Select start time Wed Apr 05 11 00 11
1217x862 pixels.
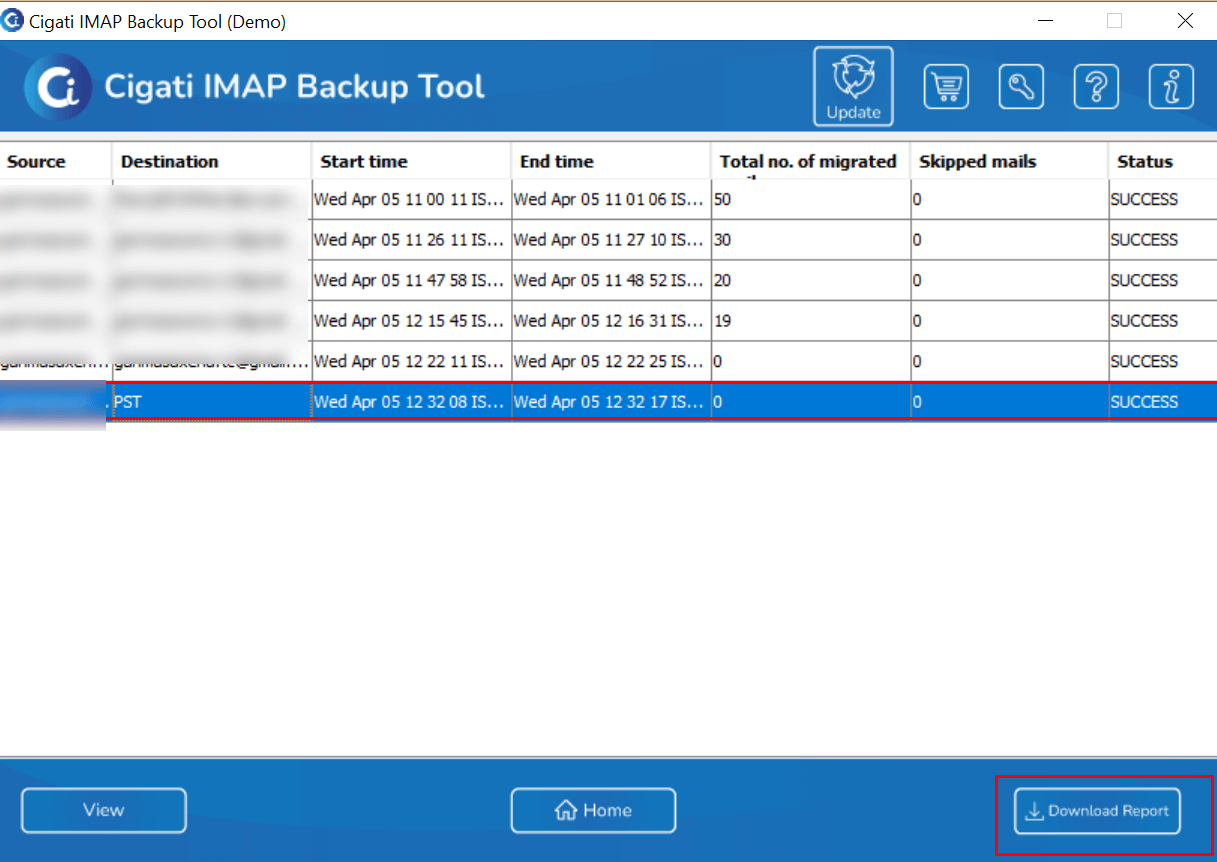412,200
